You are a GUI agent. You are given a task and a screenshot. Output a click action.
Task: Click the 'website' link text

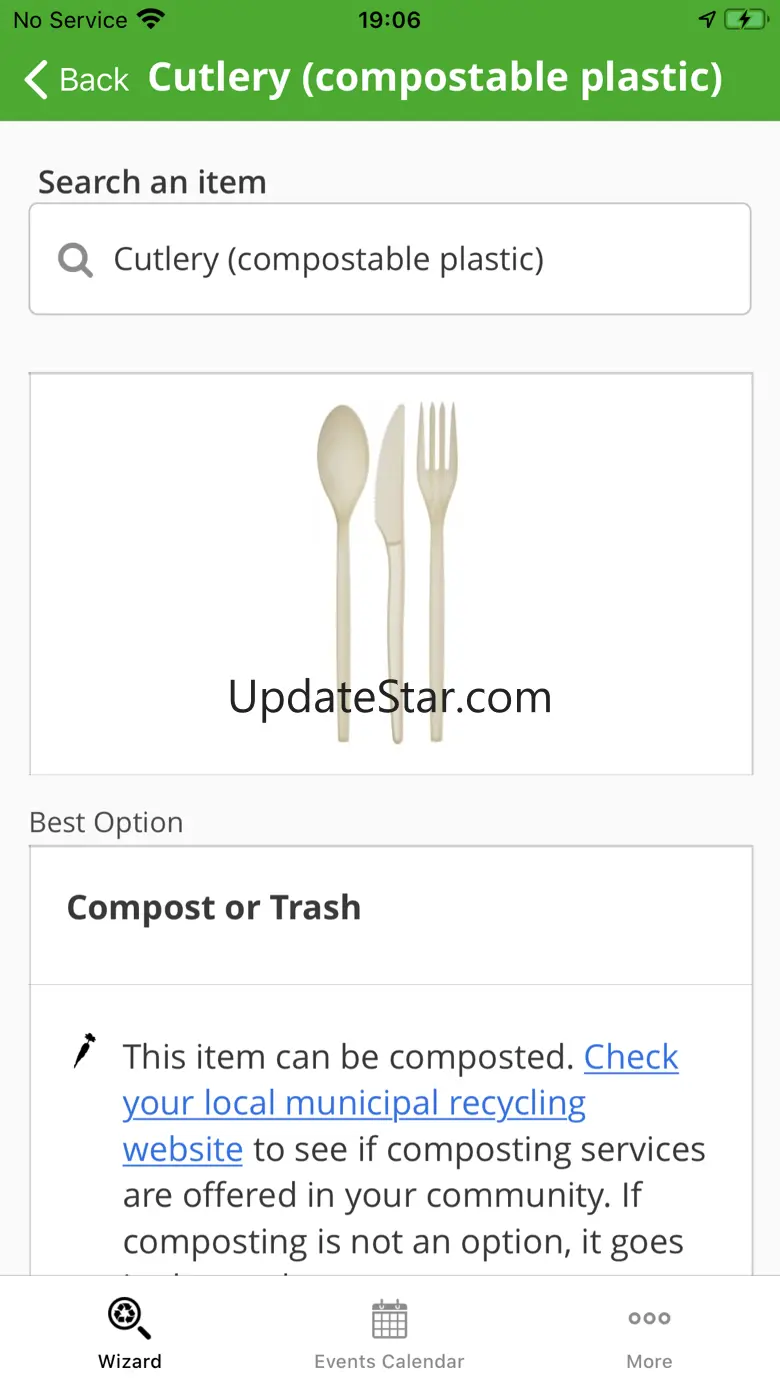(183, 1149)
